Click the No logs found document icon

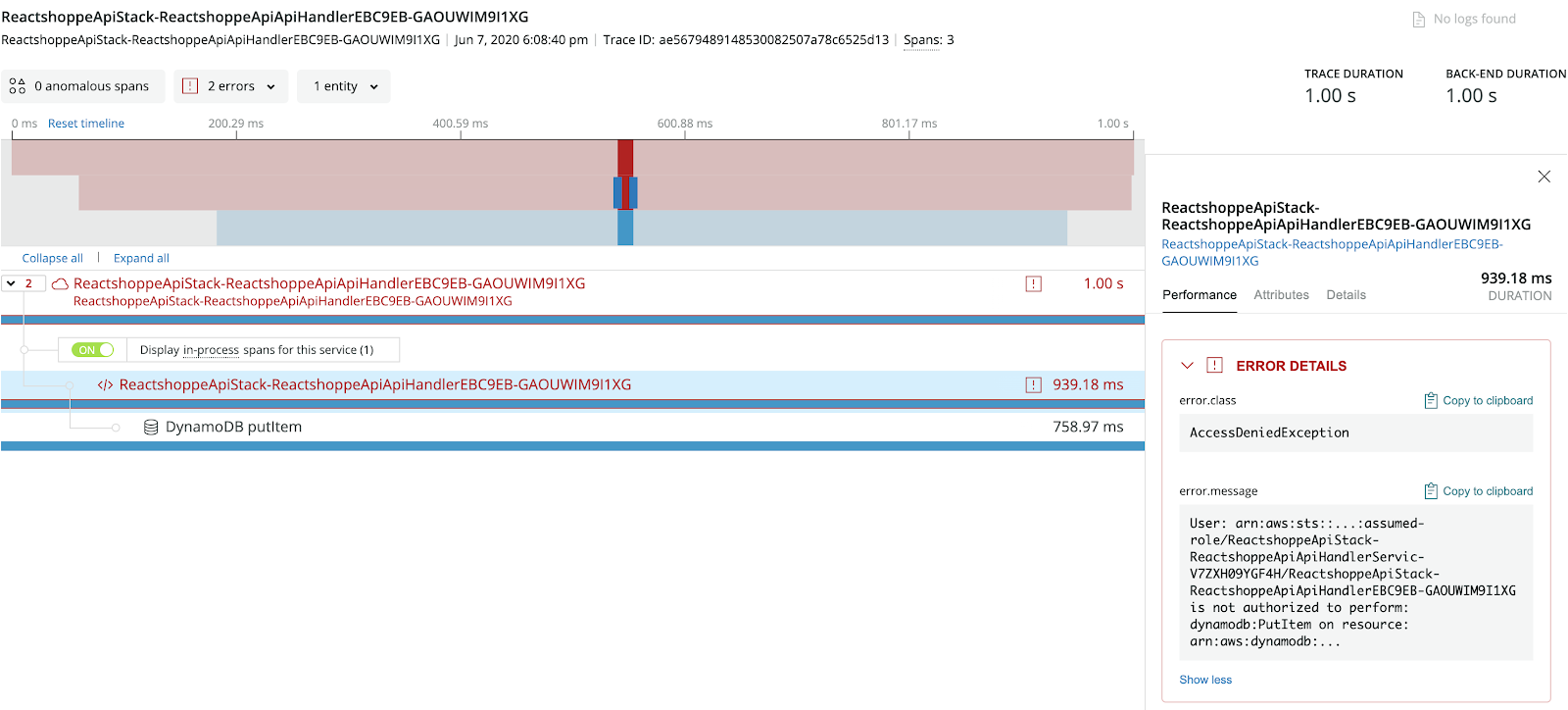pos(1418,20)
